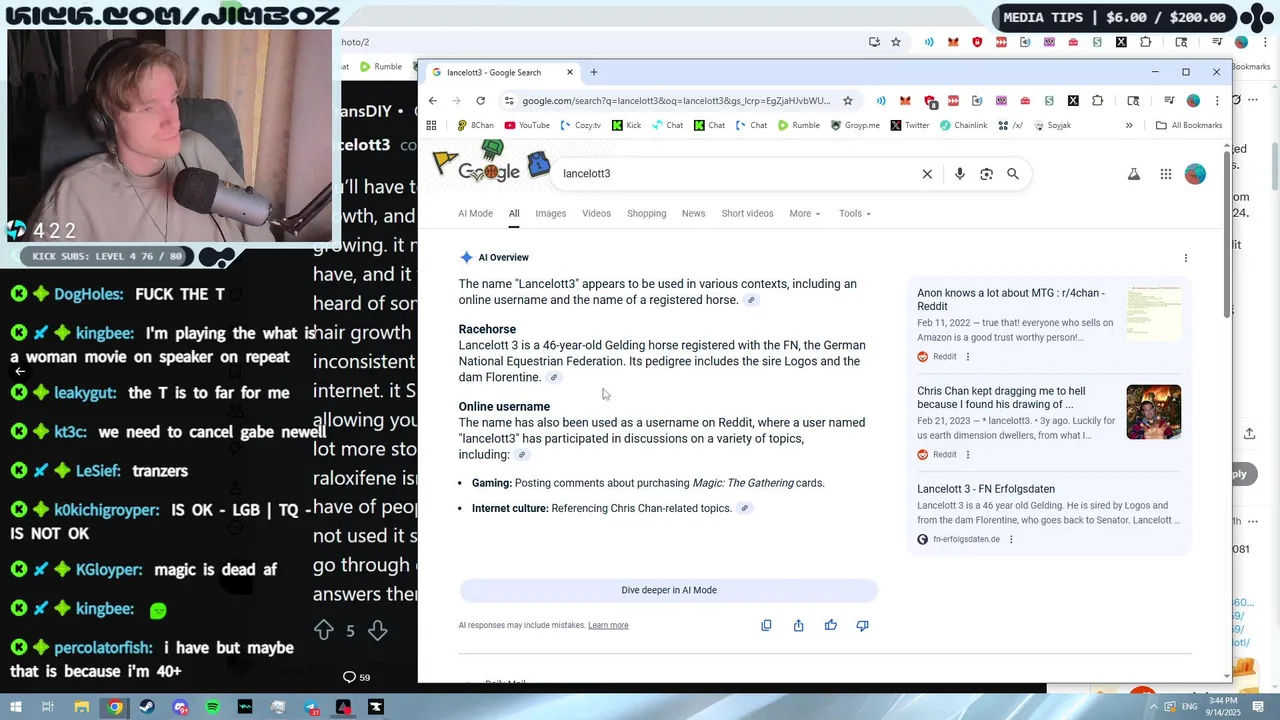This screenshot has height=720, width=1280.
Task: Clear the search box with the X
Action: (927, 174)
